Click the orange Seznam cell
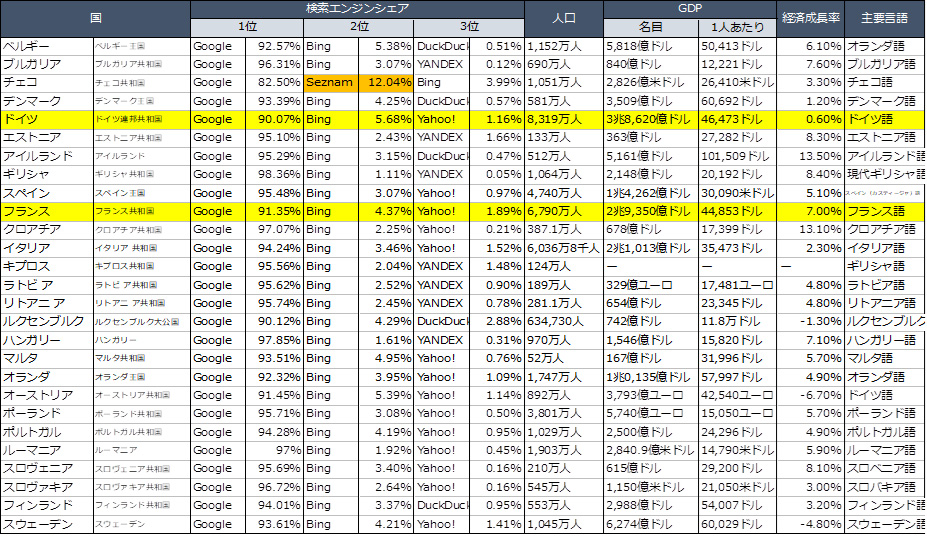This screenshot has height=536, width=927. pyautogui.click(x=331, y=83)
